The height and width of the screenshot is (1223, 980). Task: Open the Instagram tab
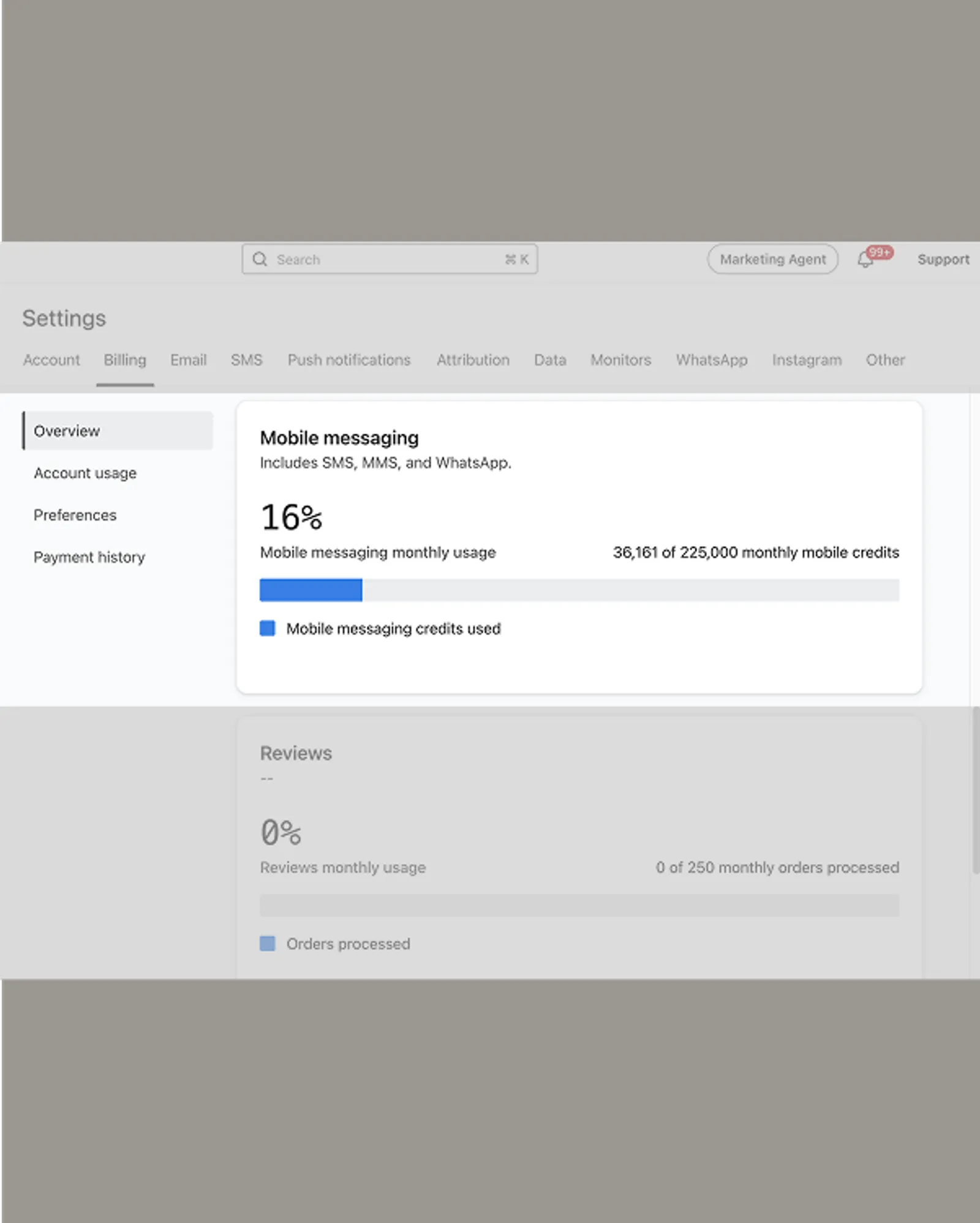(x=807, y=360)
